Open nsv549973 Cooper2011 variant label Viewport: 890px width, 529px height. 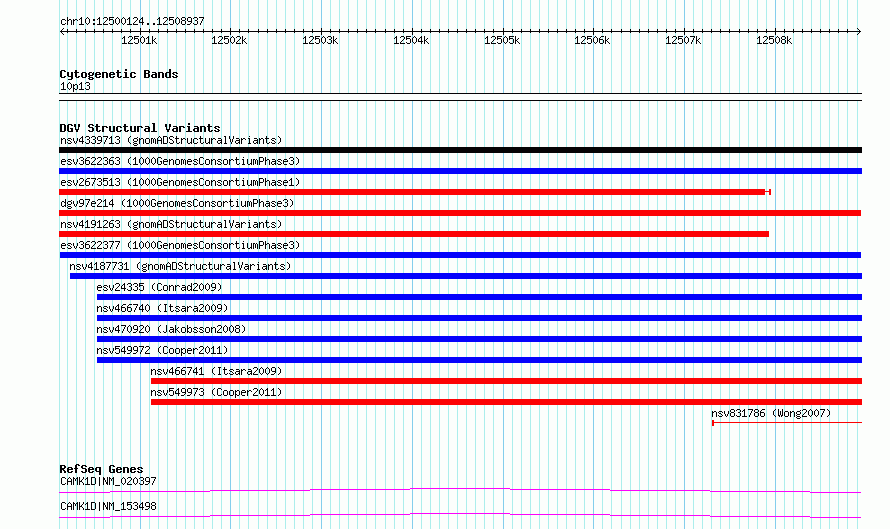[216, 392]
